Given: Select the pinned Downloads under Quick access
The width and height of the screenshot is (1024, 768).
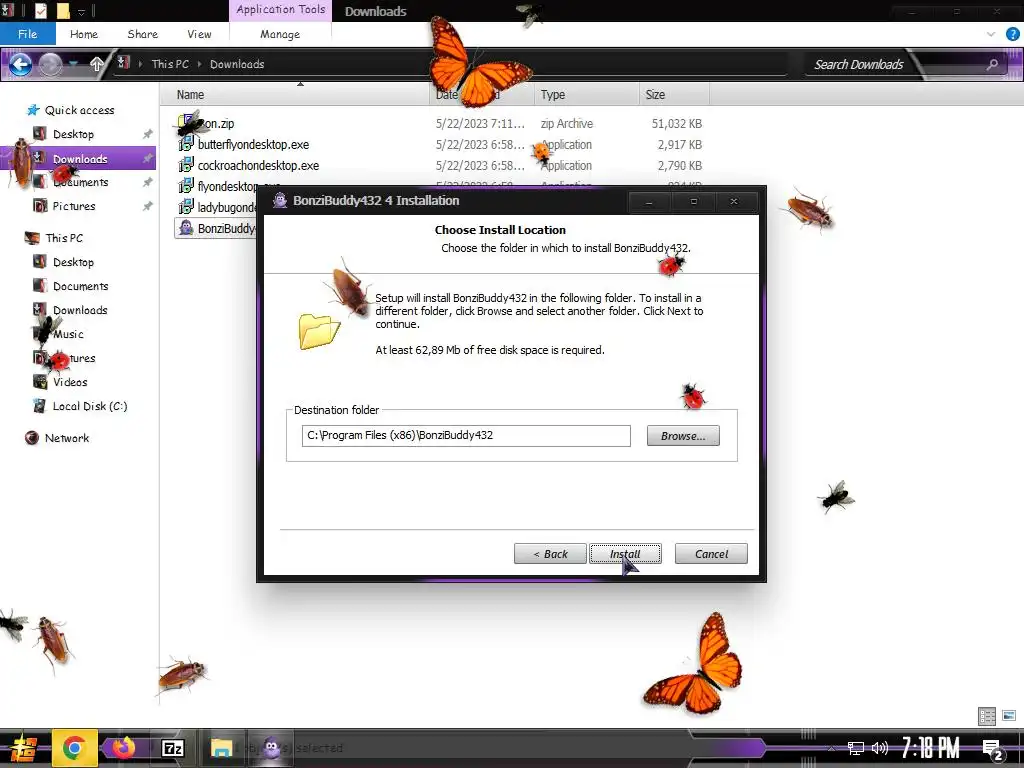Looking at the screenshot, I should [80, 159].
